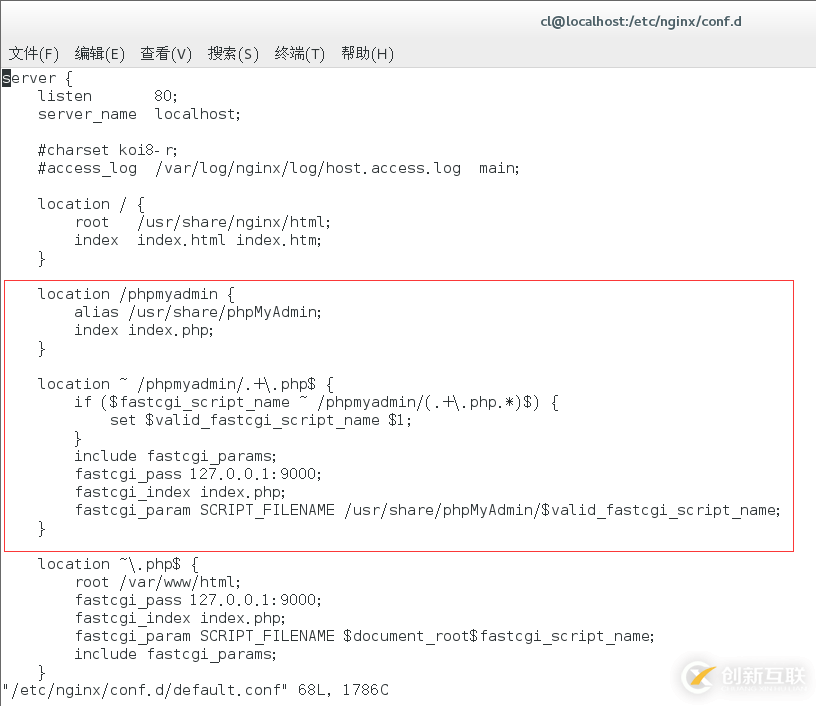Click 'location /phpmyadmin {' line
Viewport: 816px width, 706px height.
(x=136, y=294)
